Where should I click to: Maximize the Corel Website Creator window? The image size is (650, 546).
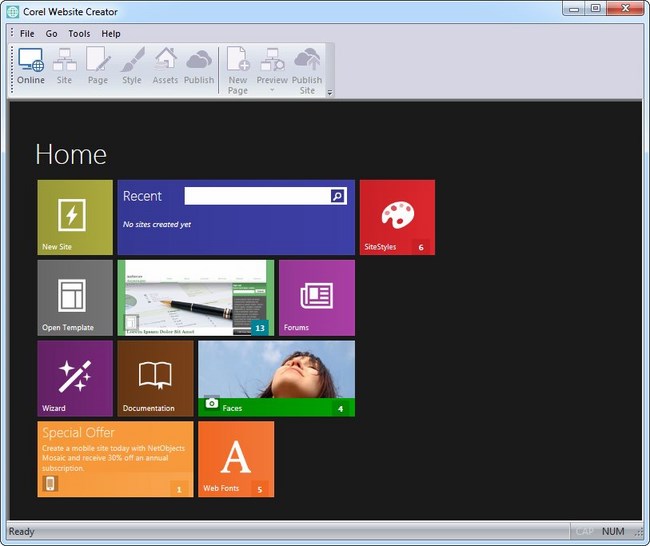click(x=595, y=8)
